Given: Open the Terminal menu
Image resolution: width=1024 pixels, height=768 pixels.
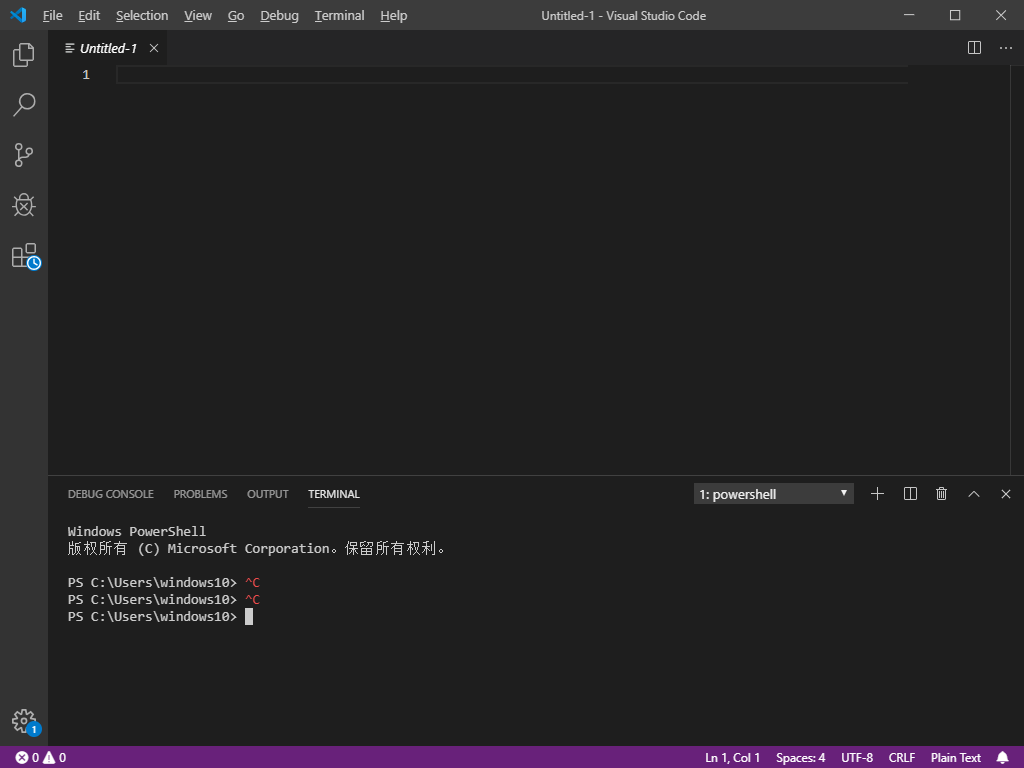Looking at the screenshot, I should [338, 15].
